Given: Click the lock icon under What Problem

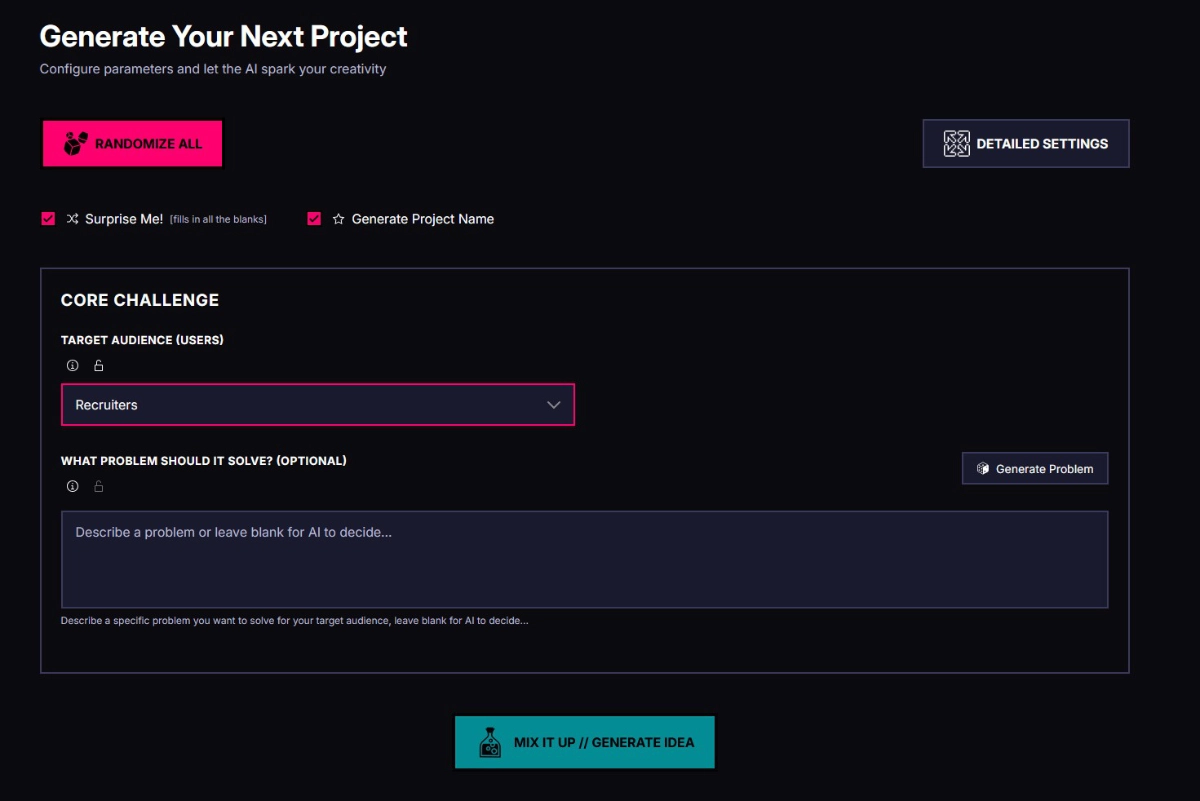Looking at the screenshot, I should 98,487.
